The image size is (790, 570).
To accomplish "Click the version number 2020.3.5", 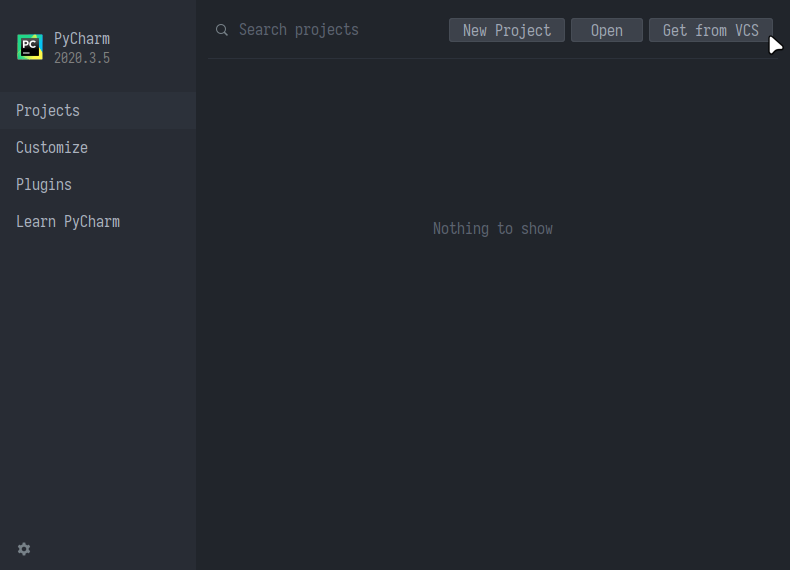I will [82, 58].
